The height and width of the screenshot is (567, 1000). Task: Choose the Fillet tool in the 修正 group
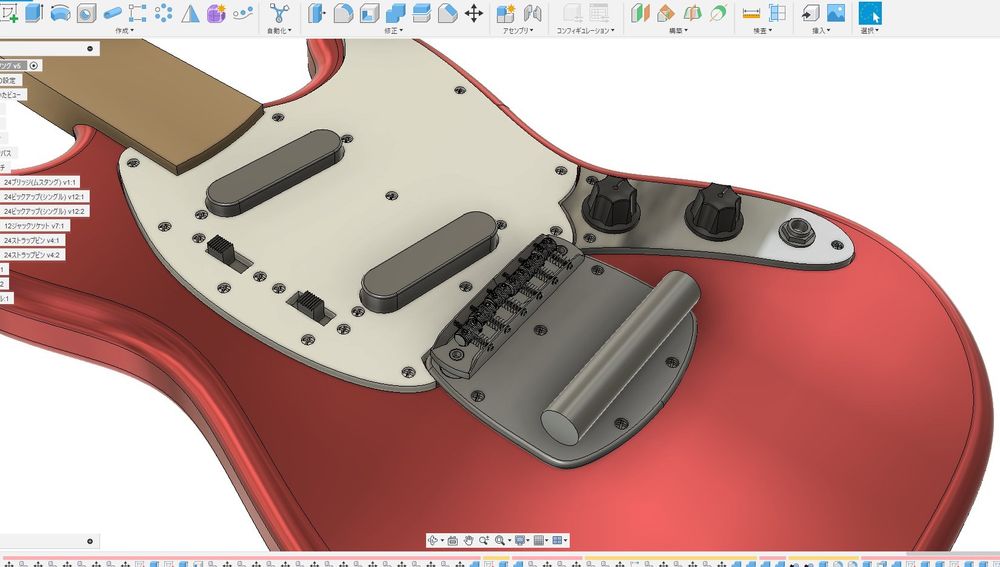point(343,13)
